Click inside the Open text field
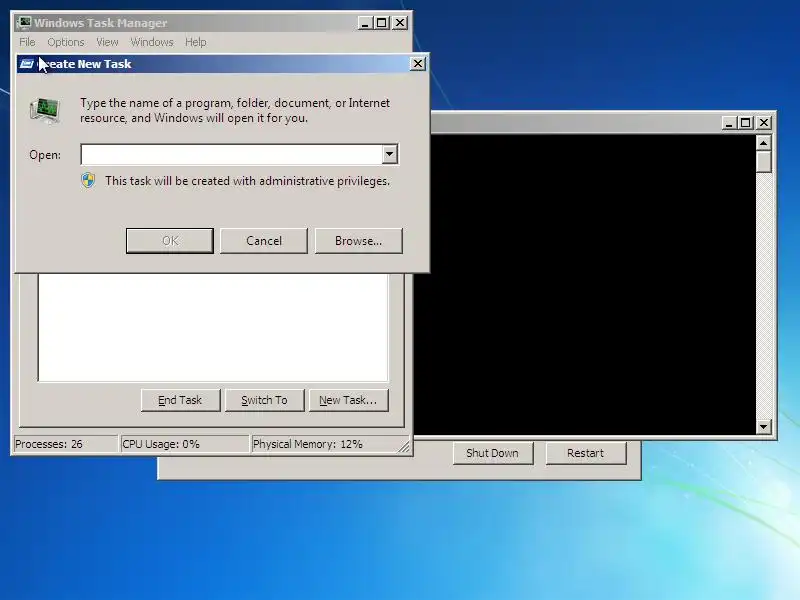 click(231, 154)
